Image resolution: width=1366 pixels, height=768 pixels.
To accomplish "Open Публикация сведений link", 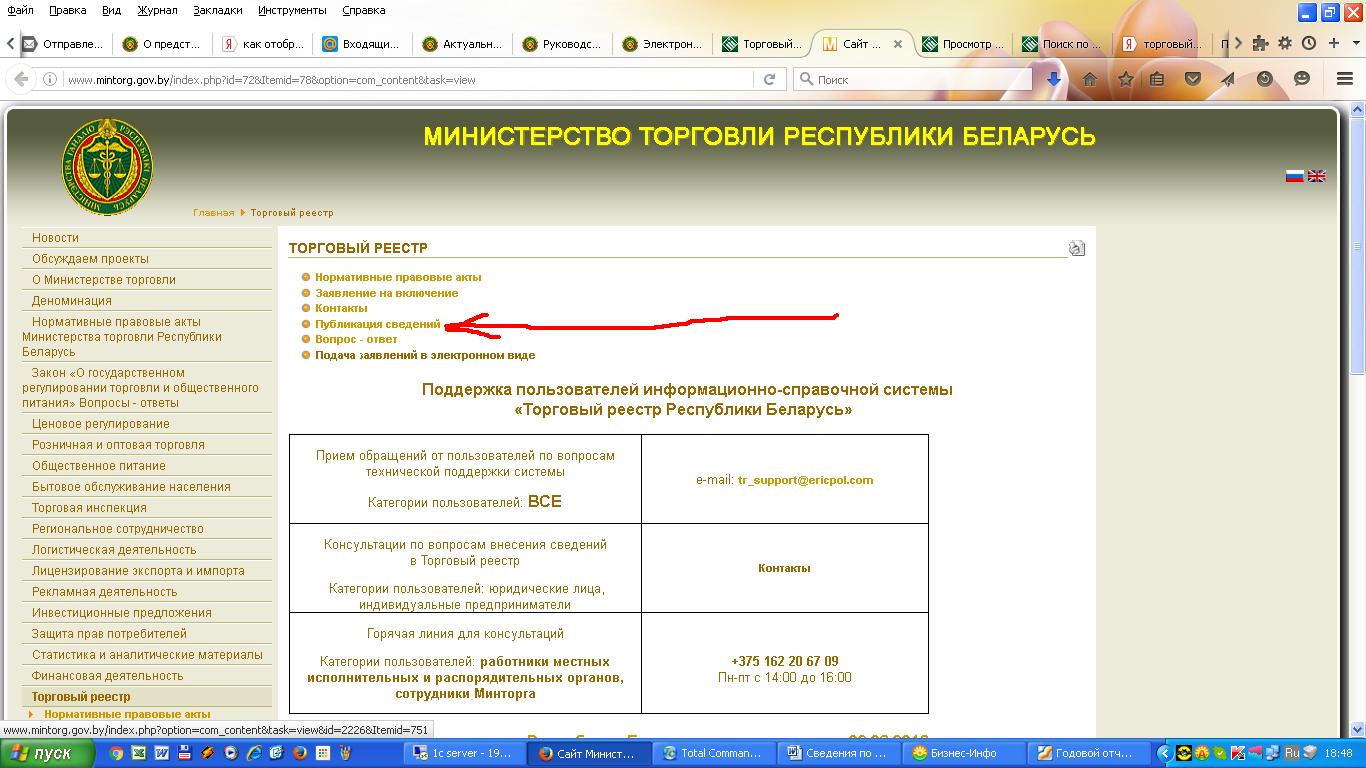I will click(377, 324).
